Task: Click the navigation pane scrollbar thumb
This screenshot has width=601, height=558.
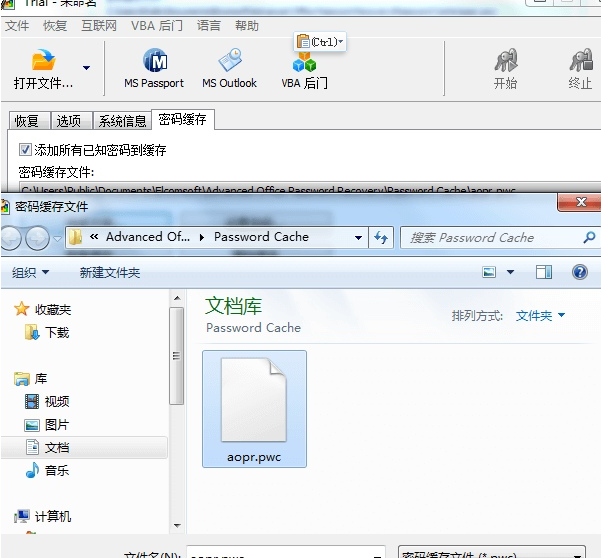Action: pos(176,356)
